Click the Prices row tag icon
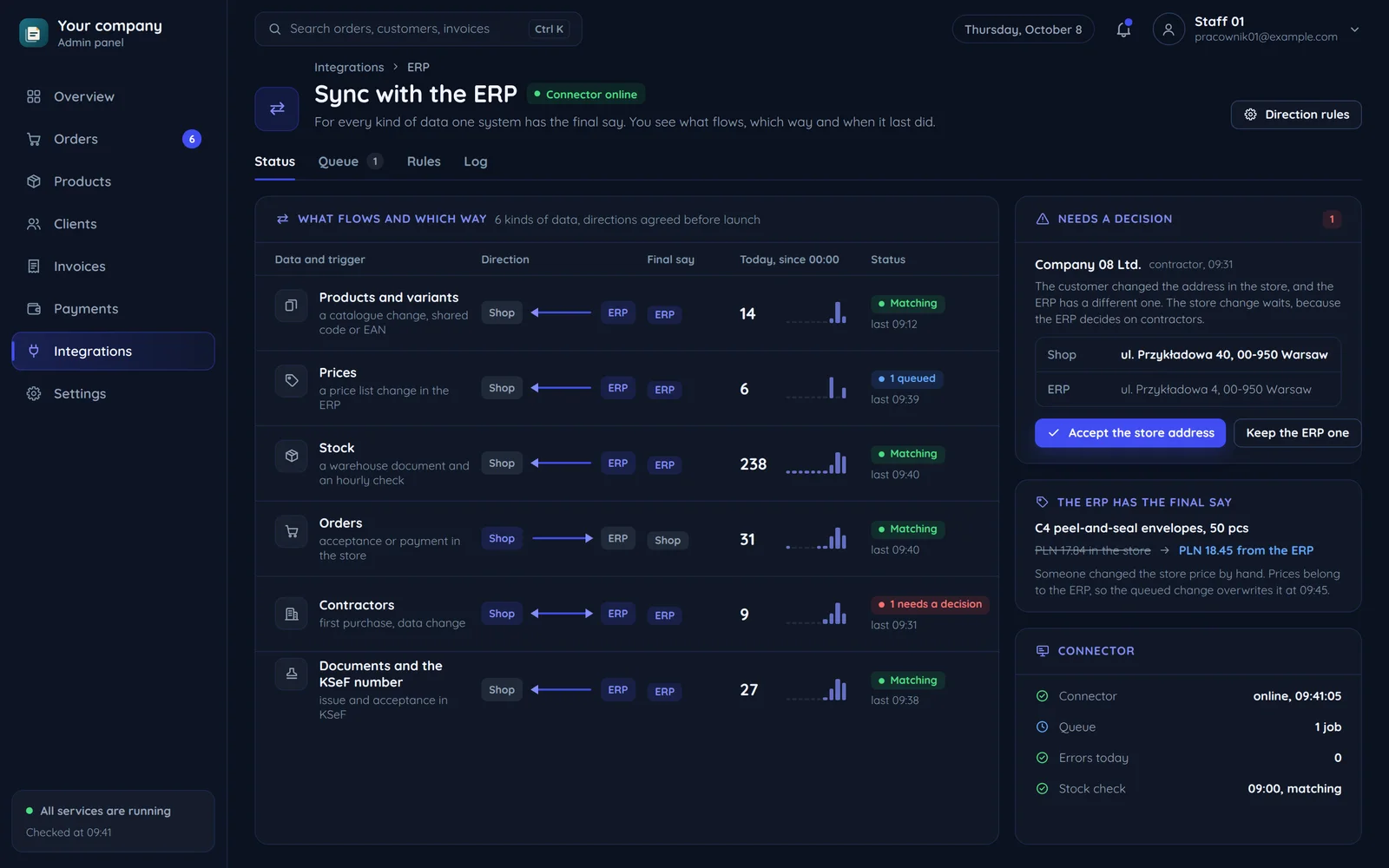This screenshot has width=1389, height=868. (x=292, y=380)
